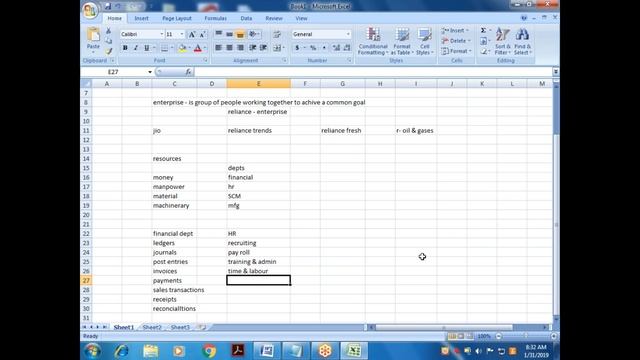Switch to the Sheet2 worksheet tab

[152, 327]
